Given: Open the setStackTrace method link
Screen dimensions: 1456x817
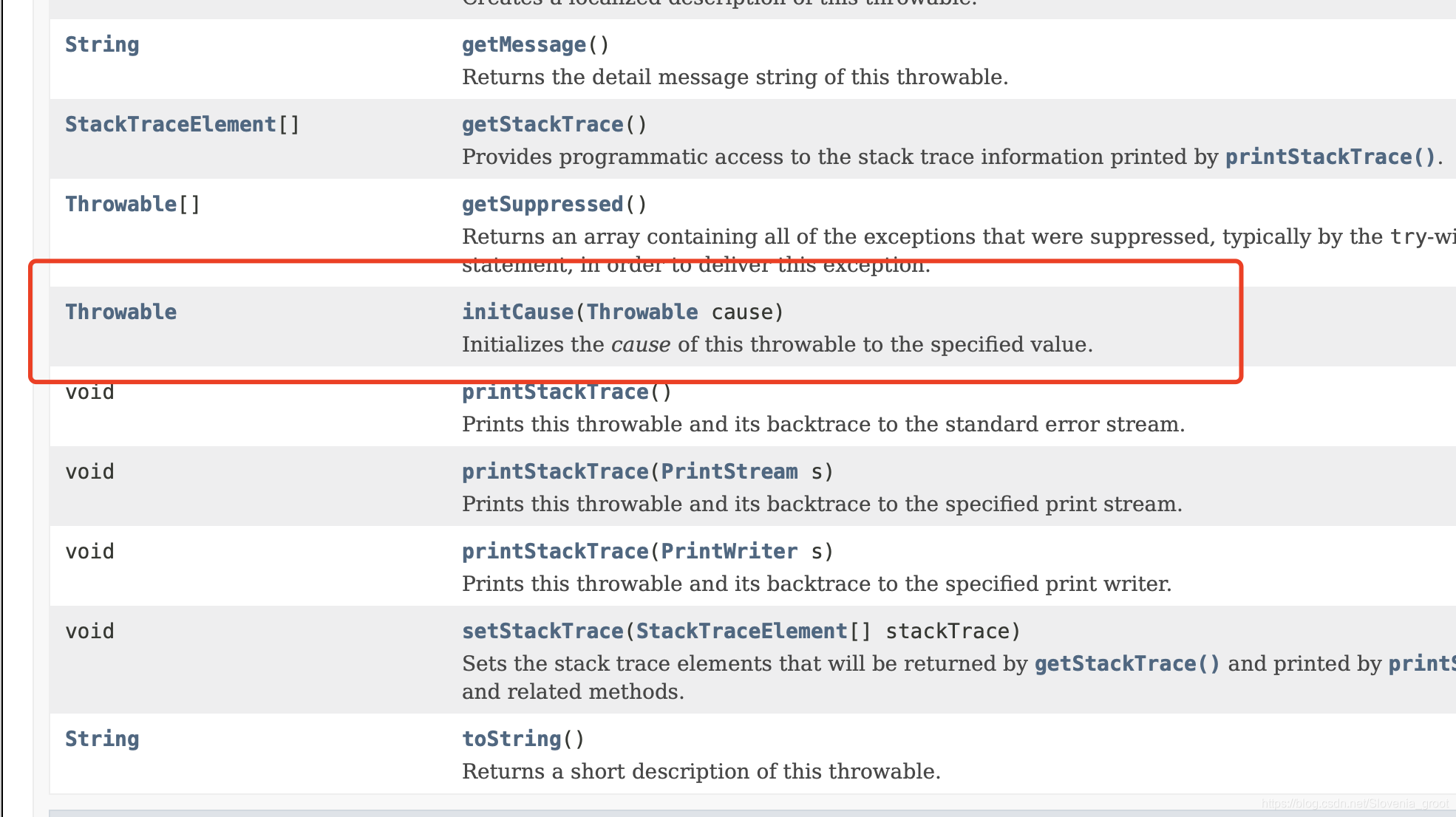Looking at the screenshot, I should pyautogui.click(x=542, y=632).
